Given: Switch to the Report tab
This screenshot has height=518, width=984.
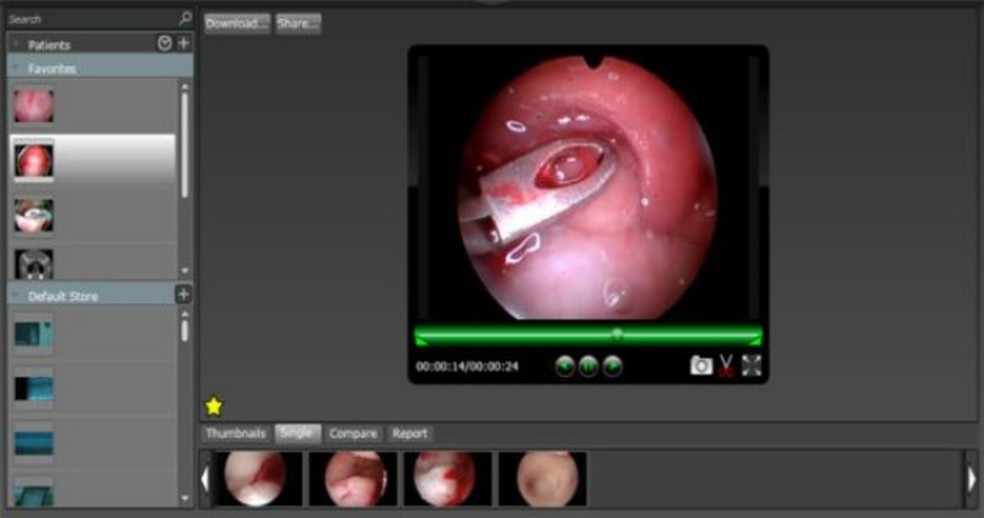Looking at the screenshot, I should [x=410, y=434].
